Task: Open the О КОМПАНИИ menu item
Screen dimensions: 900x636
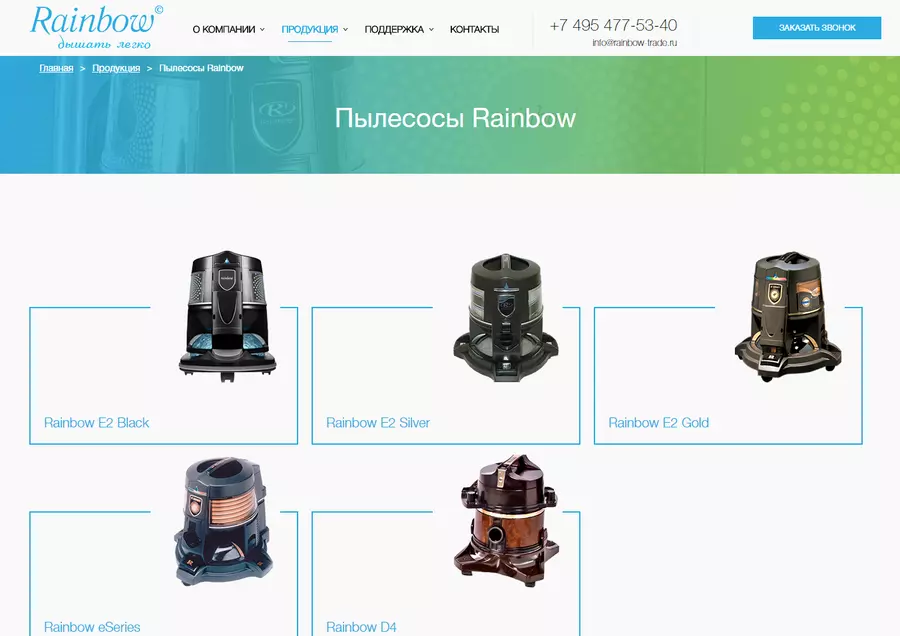Action: (x=224, y=29)
